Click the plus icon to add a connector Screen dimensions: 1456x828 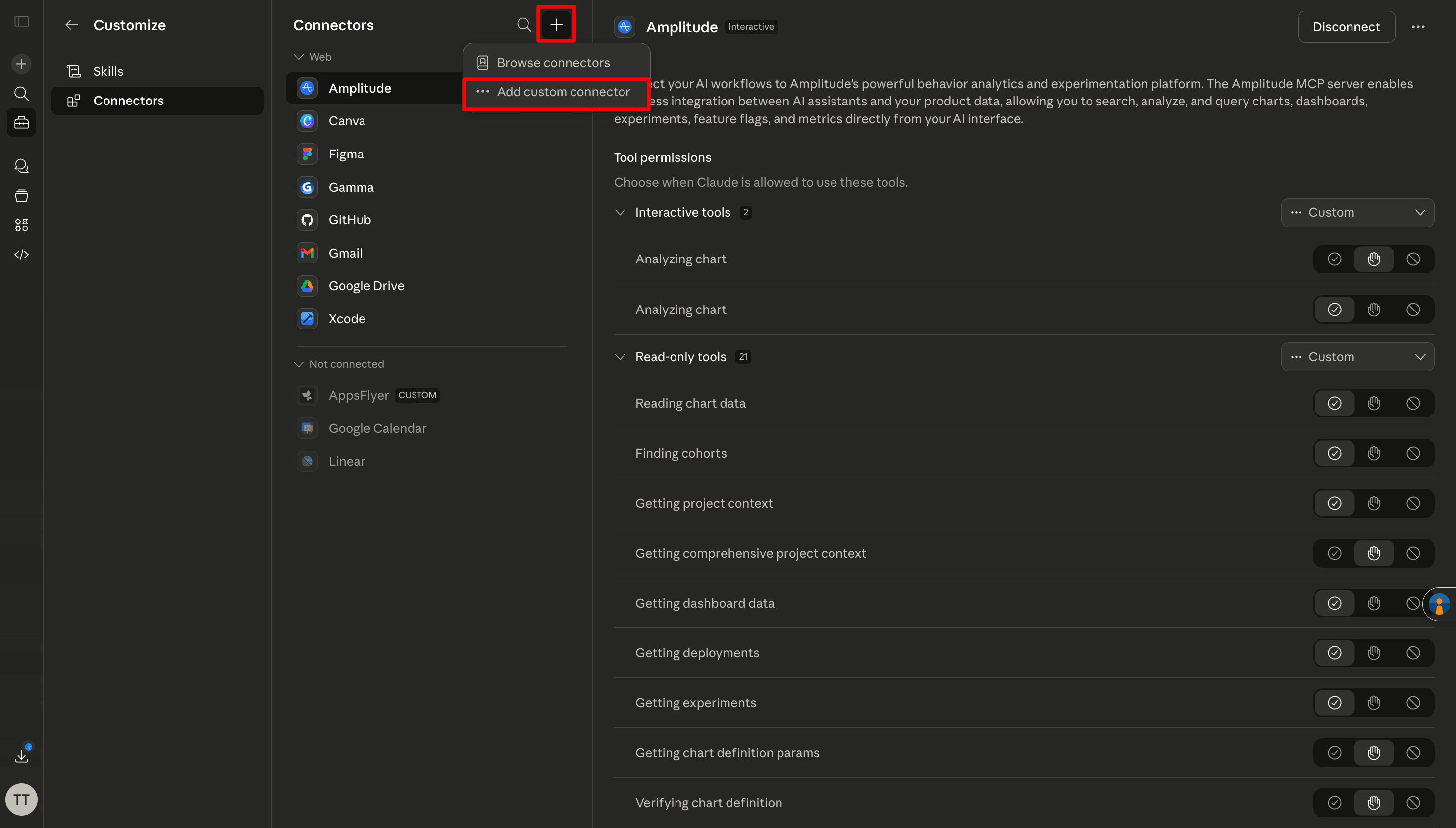[556, 24]
